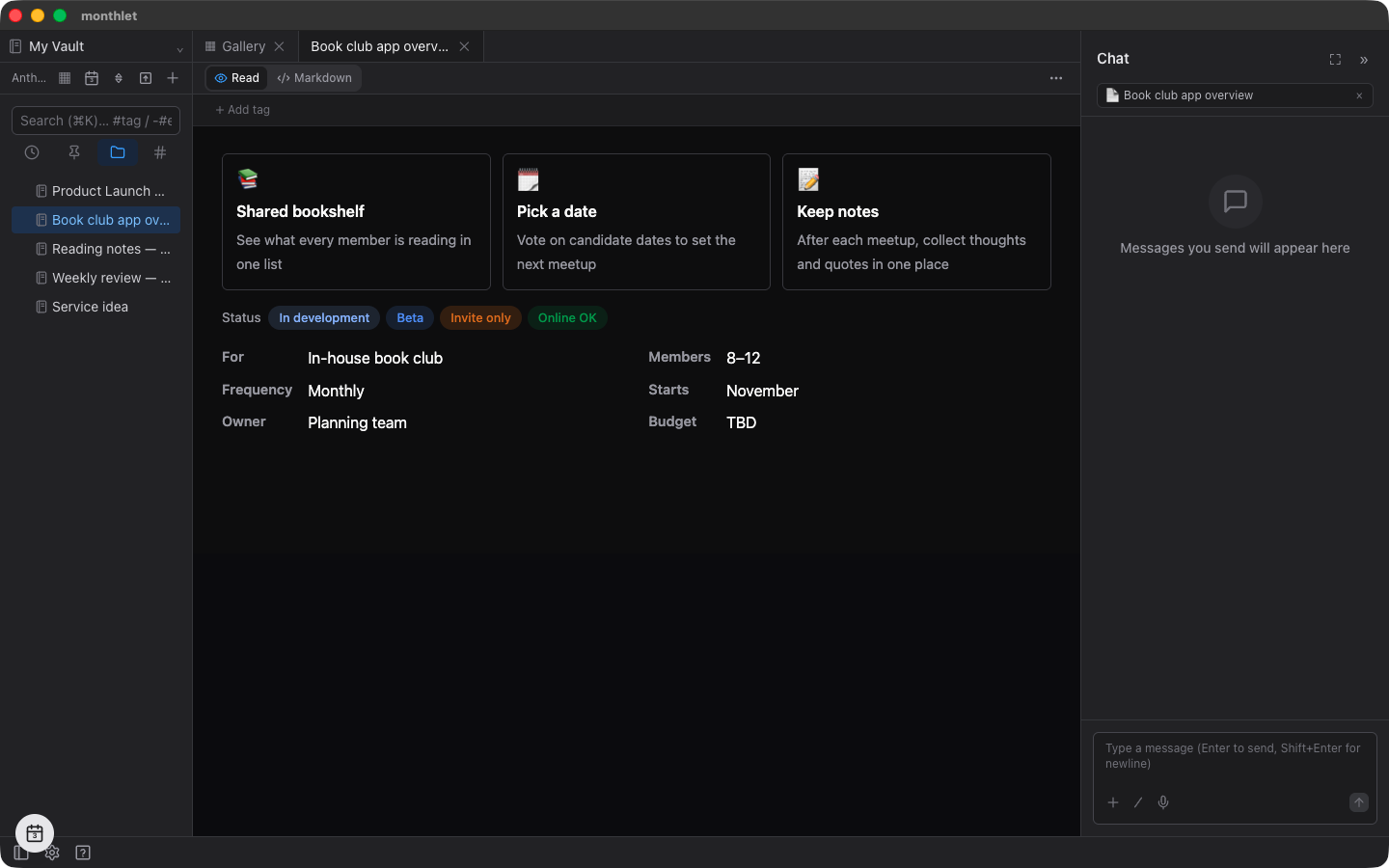Click the Invite only status badge
The image size is (1389, 868).
(x=480, y=318)
